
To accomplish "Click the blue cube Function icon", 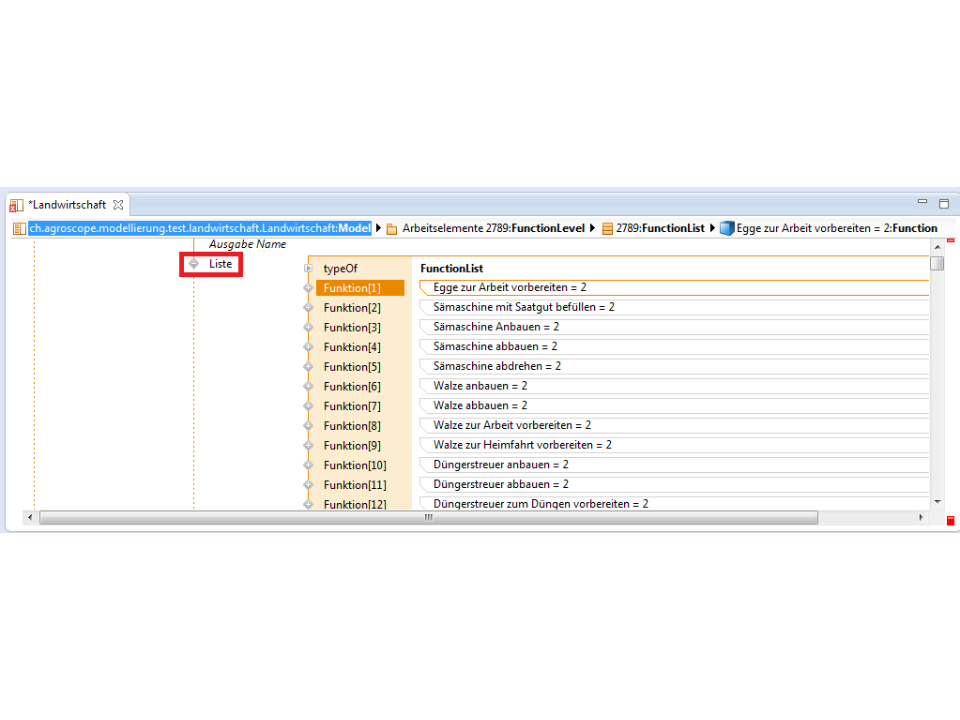I will pyautogui.click(x=727, y=228).
